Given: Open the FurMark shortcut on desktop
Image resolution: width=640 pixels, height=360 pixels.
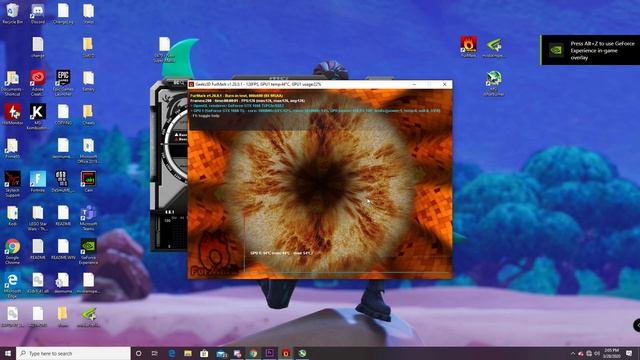Looking at the screenshot, I should [468, 47].
